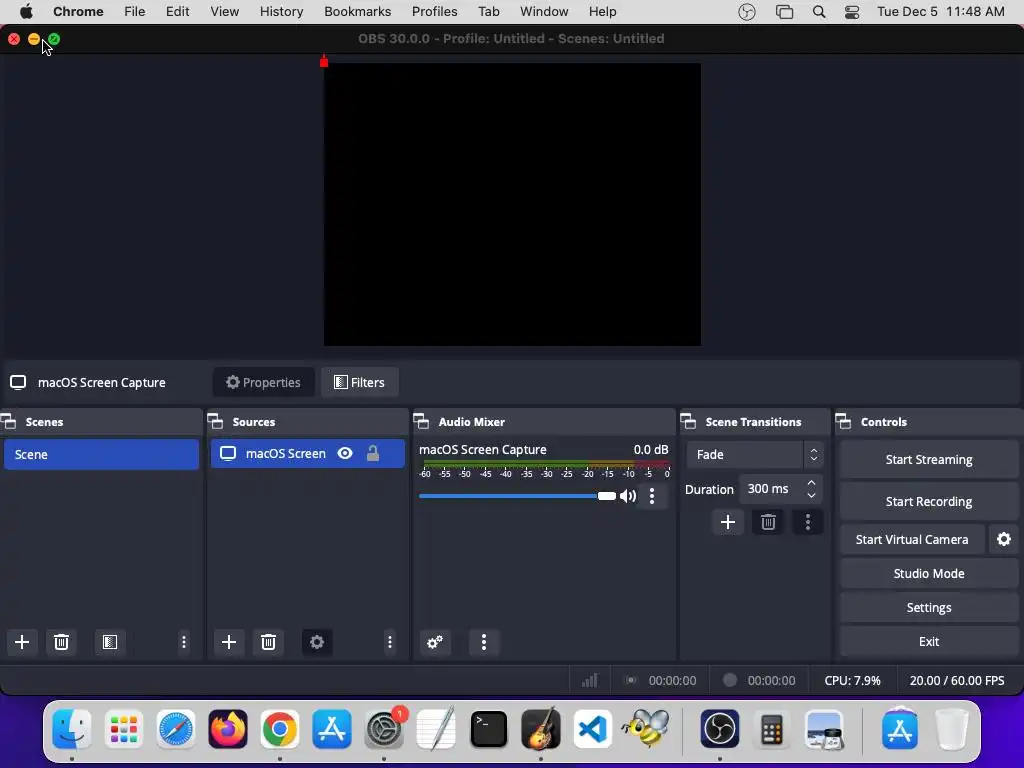Click CPU usage in status bar
1024x768 pixels.
coord(852,680)
